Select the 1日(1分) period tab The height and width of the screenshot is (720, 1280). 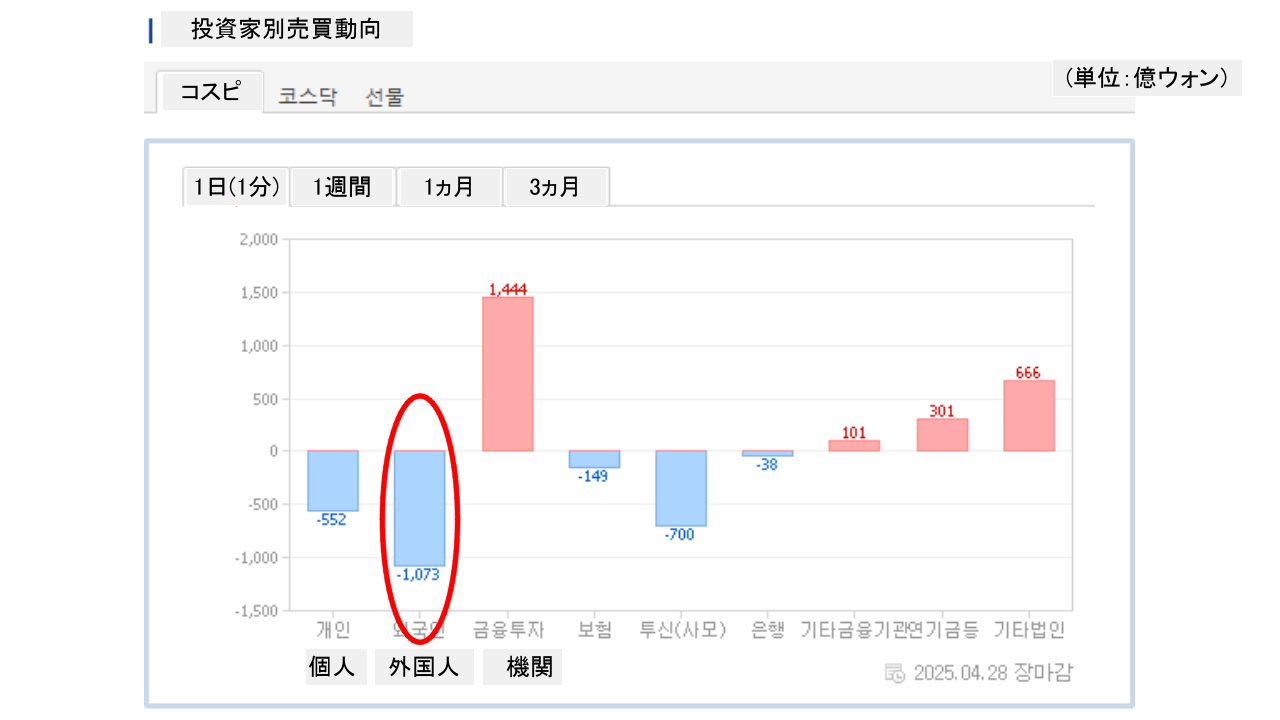(x=237, y=187)
